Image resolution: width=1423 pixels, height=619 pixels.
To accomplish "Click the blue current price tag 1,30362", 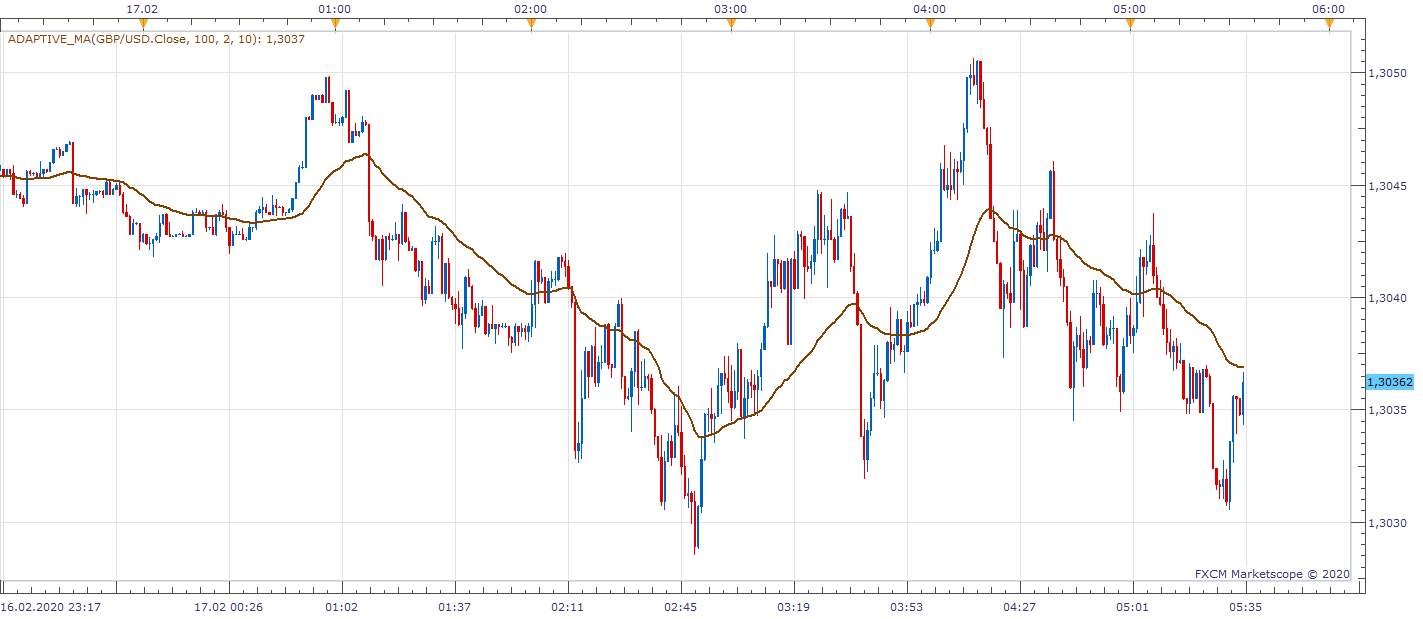I will (x=1389, y=382).
